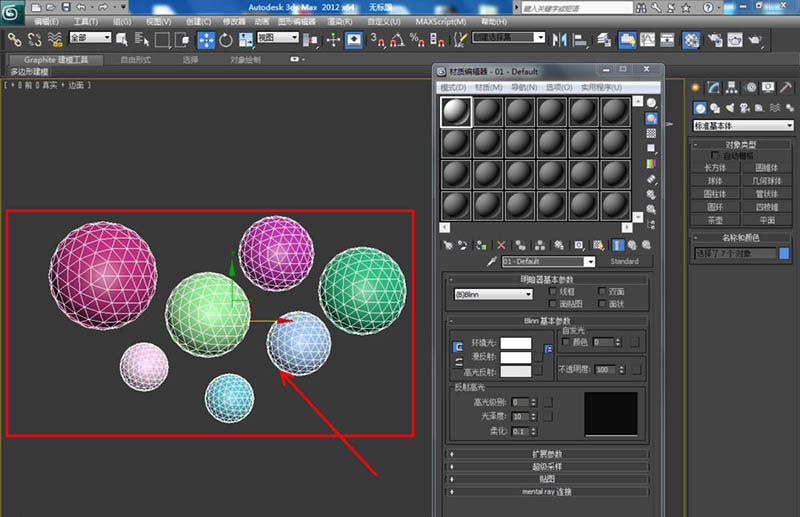Click the Unlink Selection tool icon

pos(34,40)
